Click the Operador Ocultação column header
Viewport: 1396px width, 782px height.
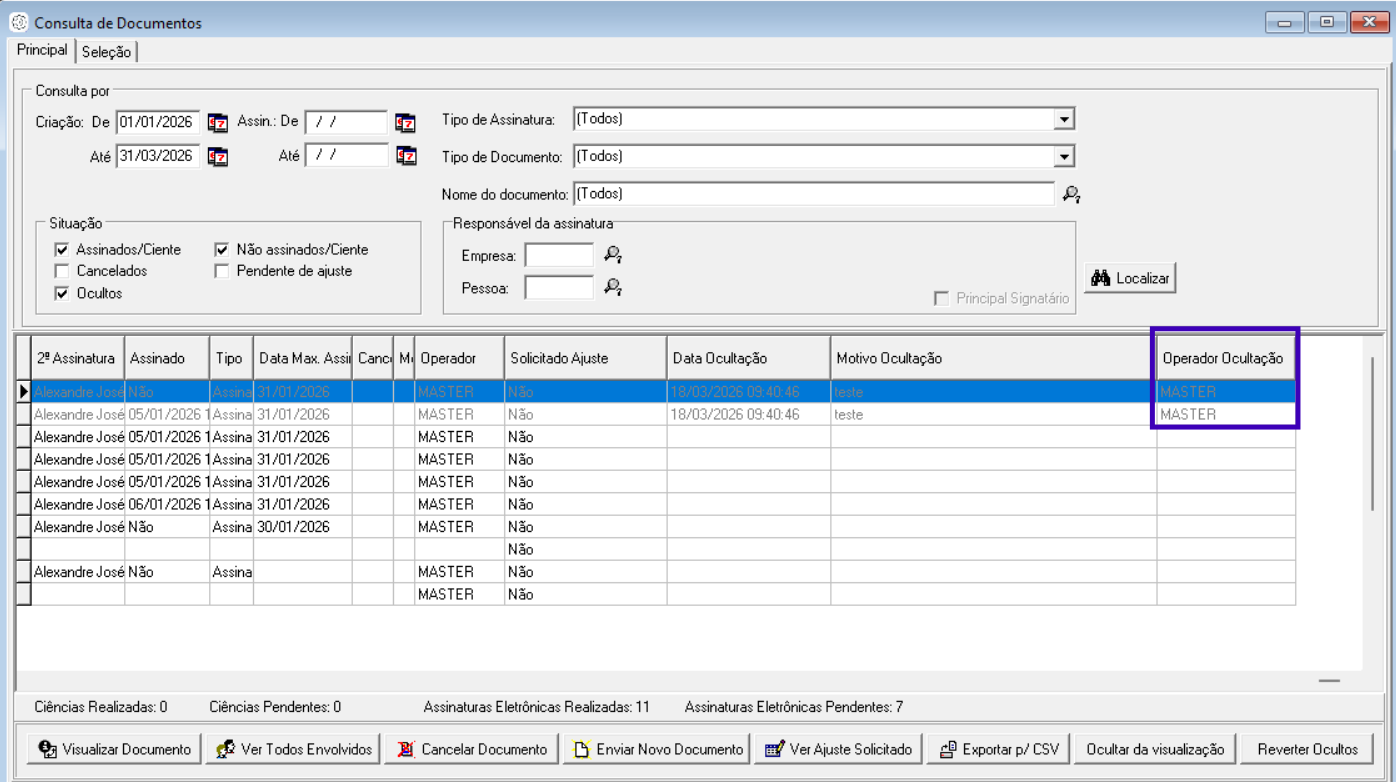(1222, 358)
